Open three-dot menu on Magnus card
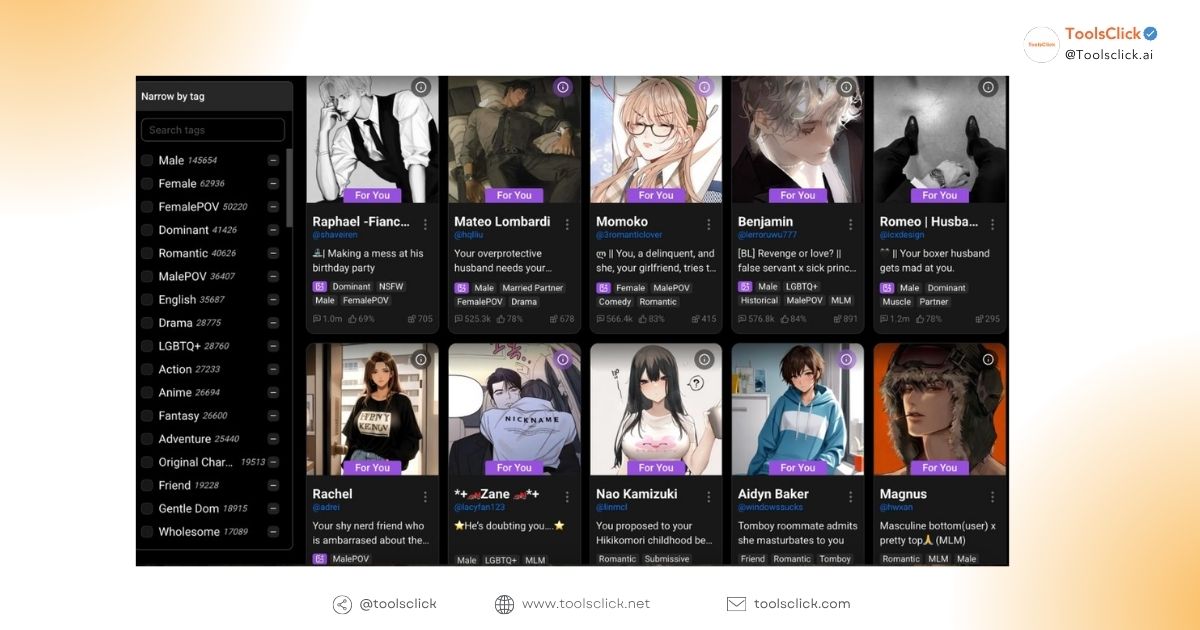1200x630 pixels. click(993, 496)
